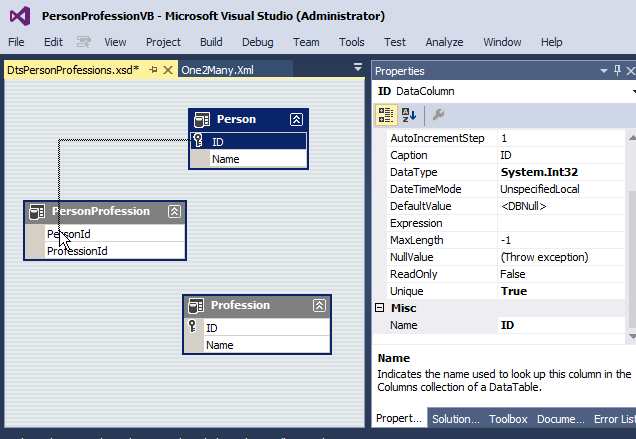Switch to the Toolbox tab
The height and width of the screenshot is (439, 636).
click(508, 419)
